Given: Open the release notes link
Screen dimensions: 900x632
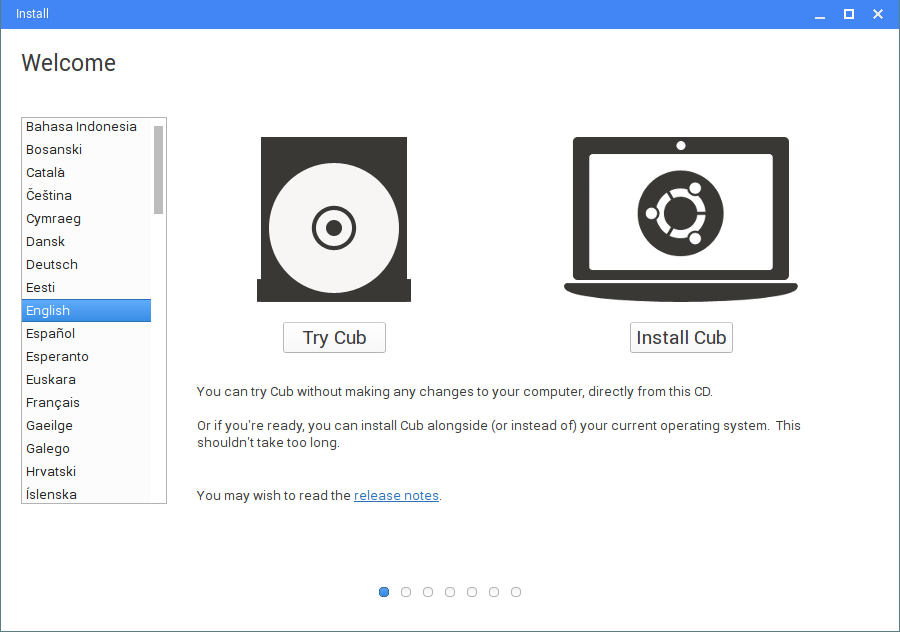Looking at the screenshot, I should pos(396,495).
